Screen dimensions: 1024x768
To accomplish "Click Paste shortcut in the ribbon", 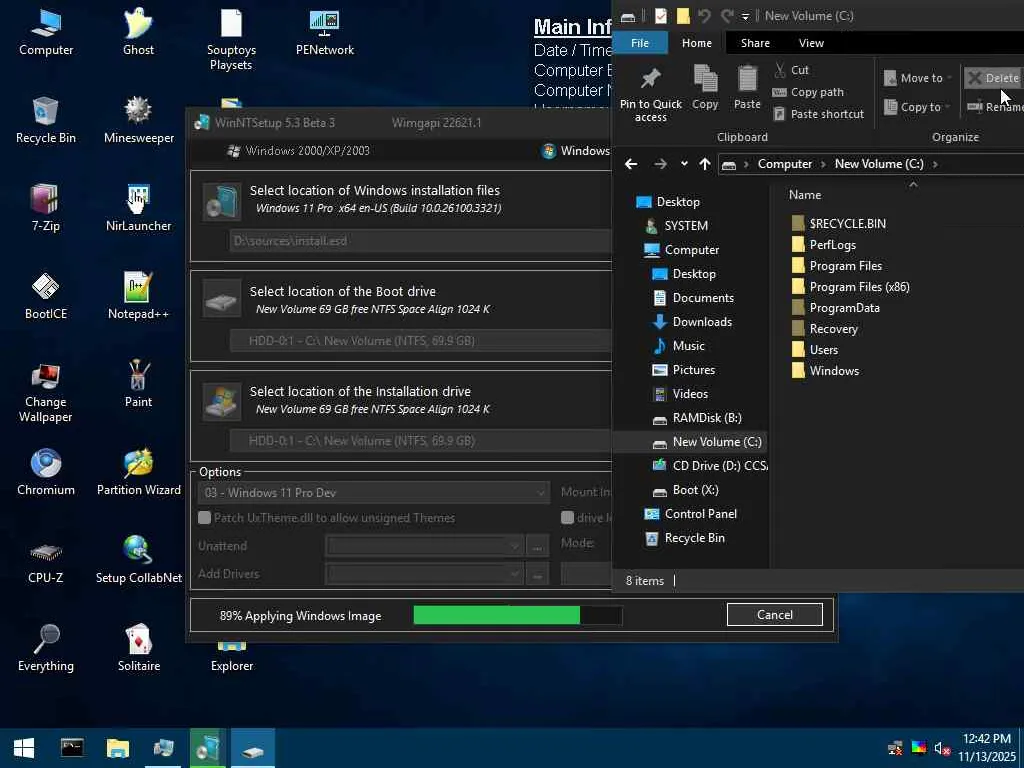I will [x=818, y=114].
